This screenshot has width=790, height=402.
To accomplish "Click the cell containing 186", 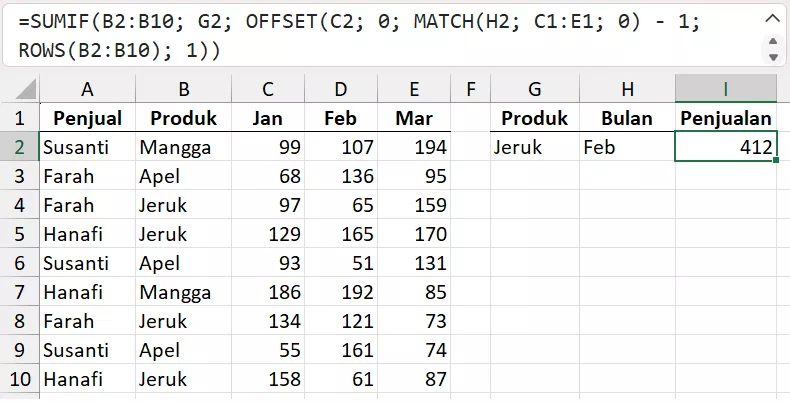I will (268, 293).
